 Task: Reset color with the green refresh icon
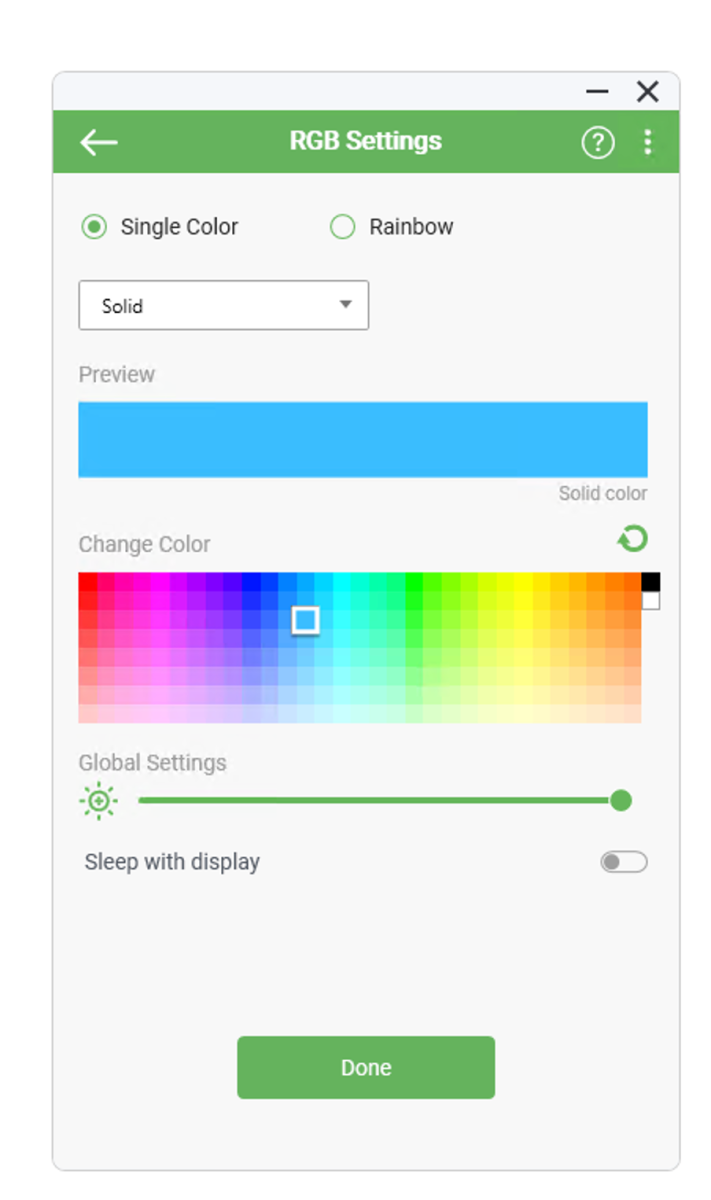(633, 540)
